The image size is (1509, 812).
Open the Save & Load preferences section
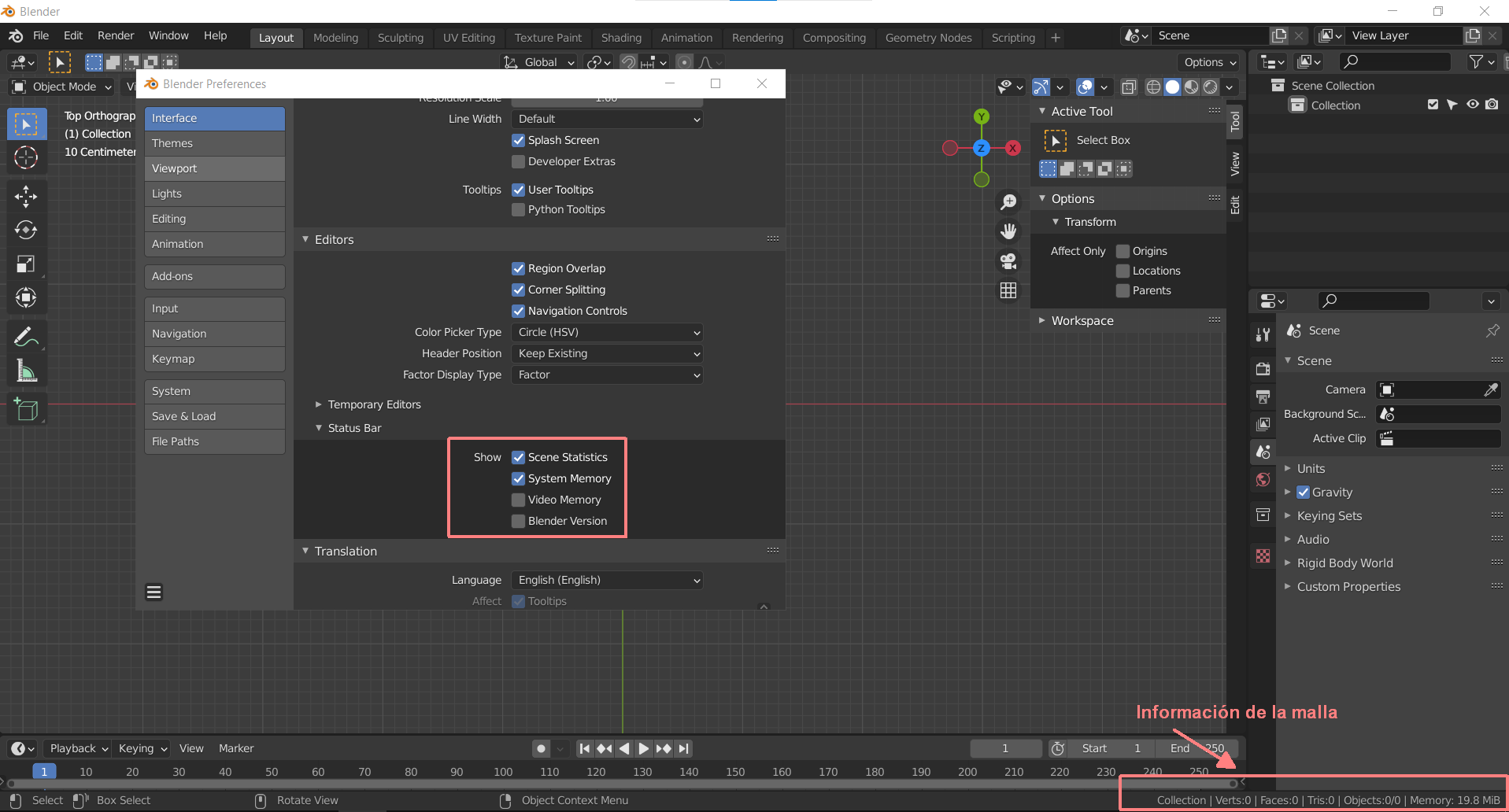click(x=214, y=416)
